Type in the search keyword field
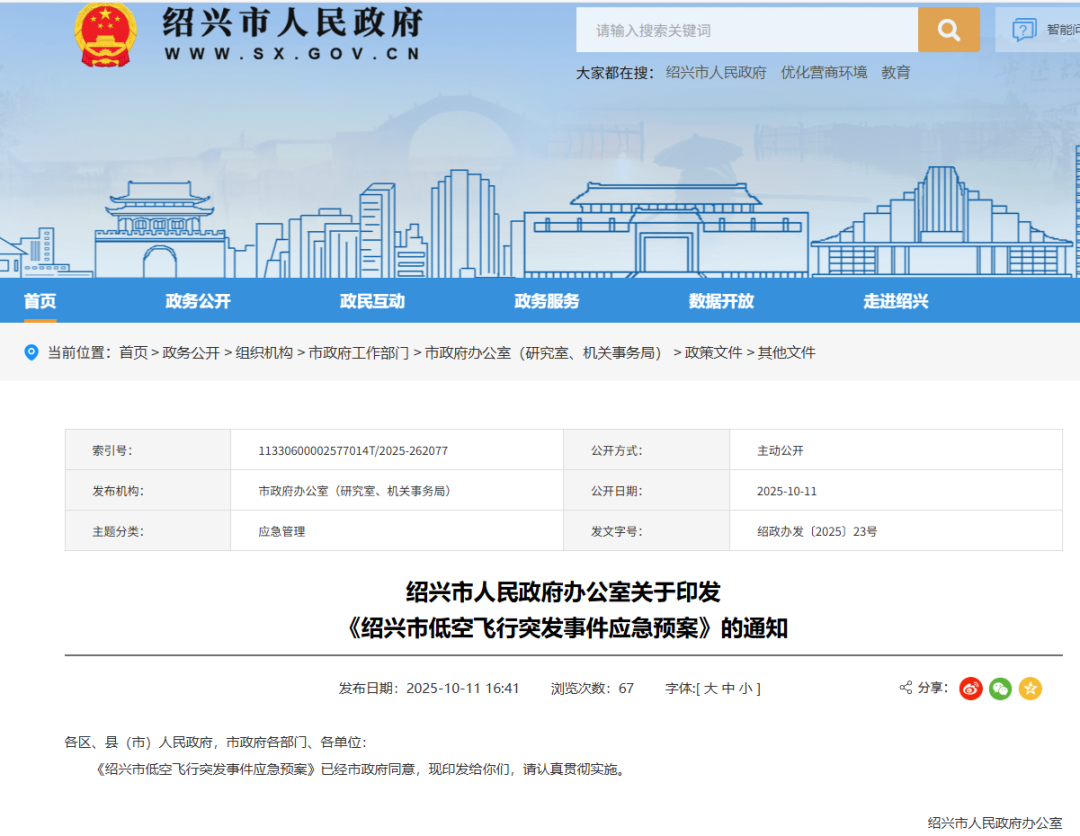 (746, 30)
